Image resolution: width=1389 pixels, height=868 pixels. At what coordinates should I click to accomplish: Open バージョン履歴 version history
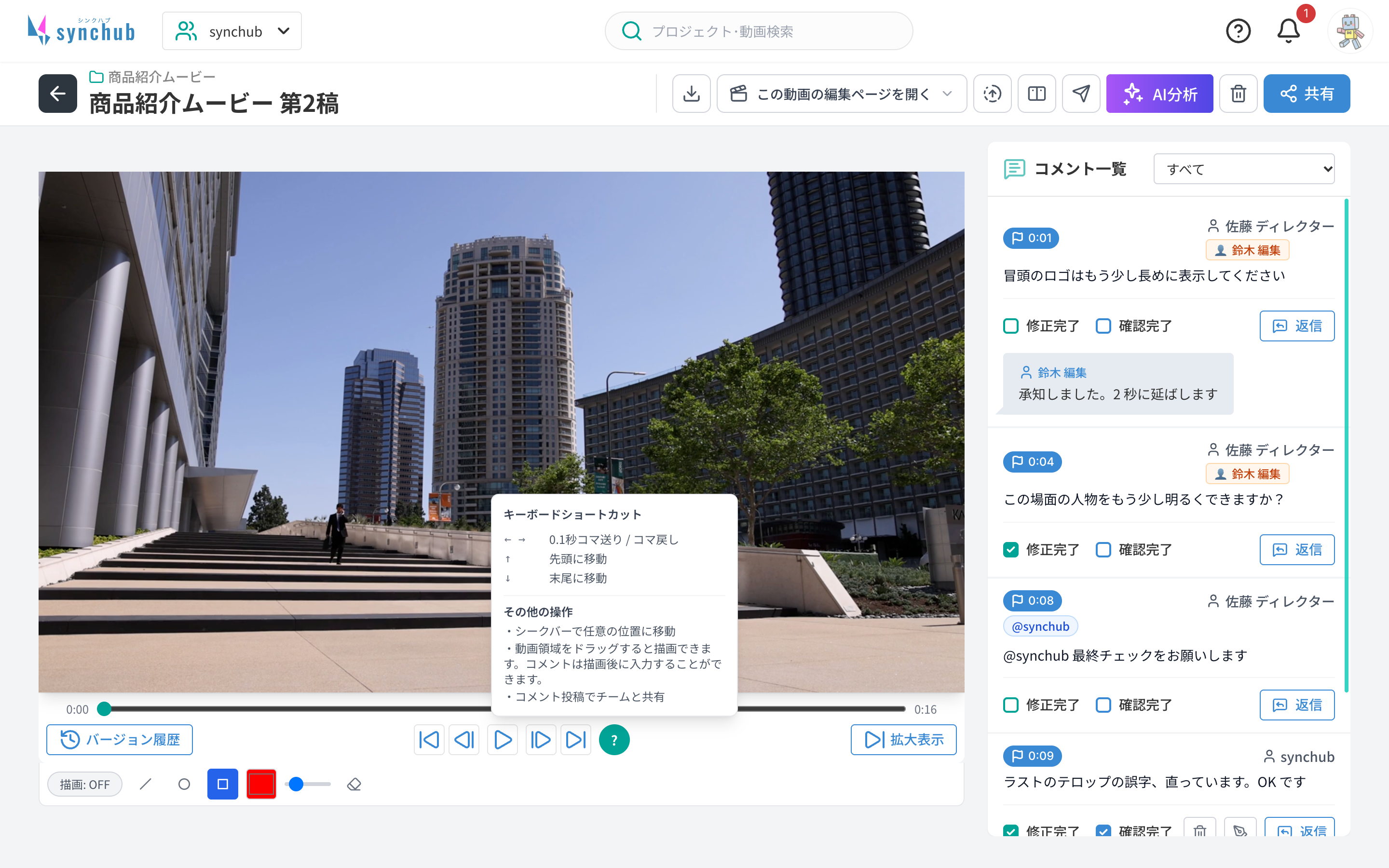[x=120, y=739]
